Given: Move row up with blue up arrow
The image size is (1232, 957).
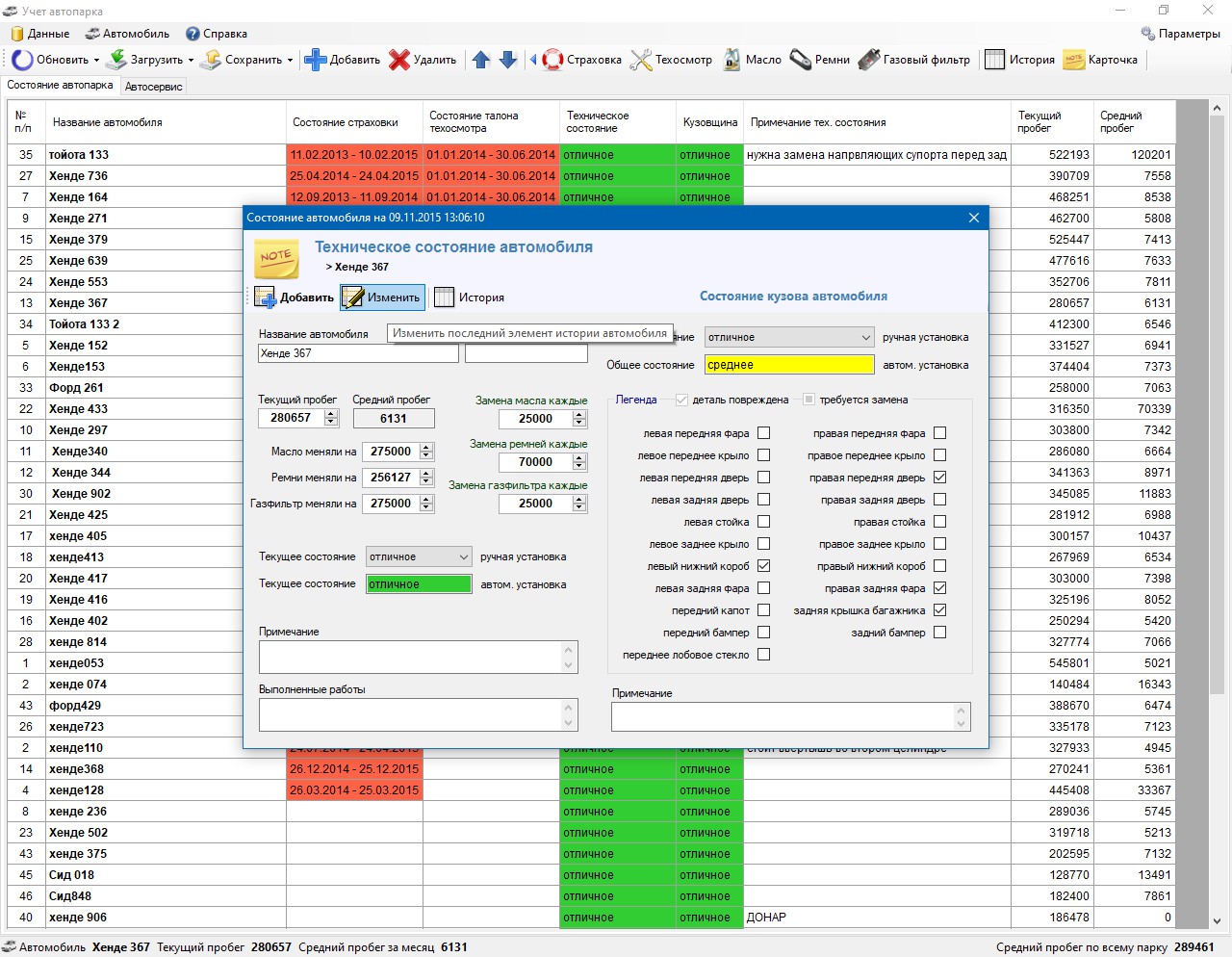Looking at the screenshot, I should (481, 60).
